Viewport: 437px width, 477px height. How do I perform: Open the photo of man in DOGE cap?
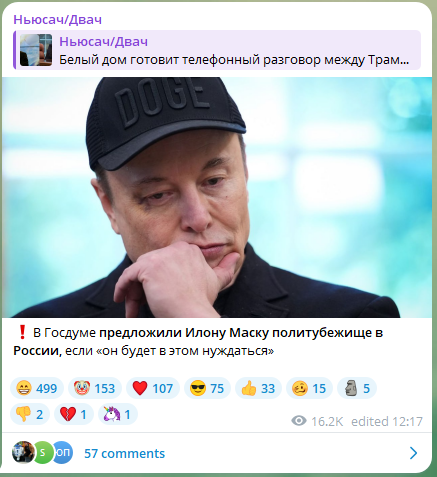coord(217,197)
